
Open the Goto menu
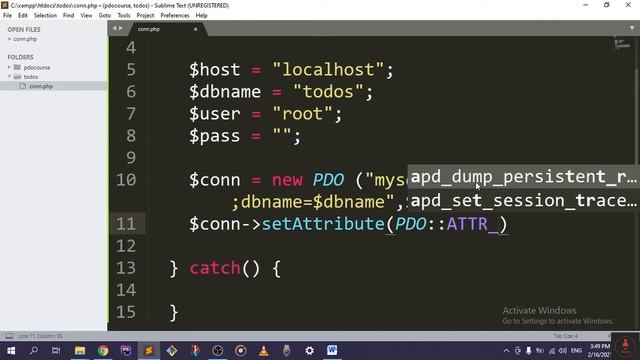coord(104,16)
